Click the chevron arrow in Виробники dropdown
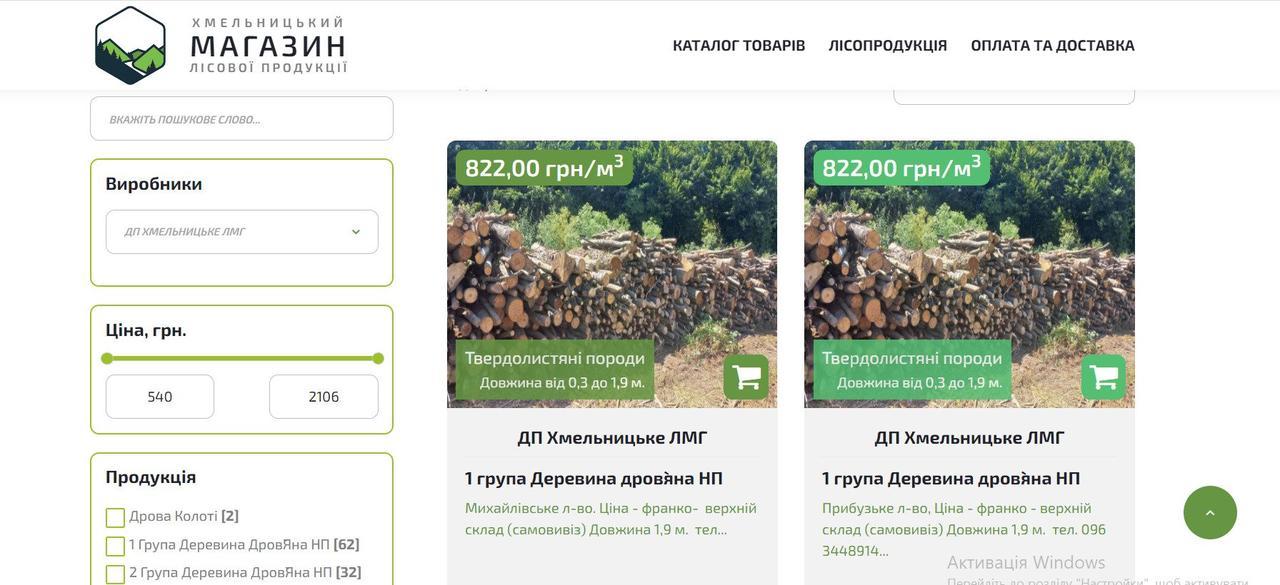1280x585 pixels. [355, 232]
